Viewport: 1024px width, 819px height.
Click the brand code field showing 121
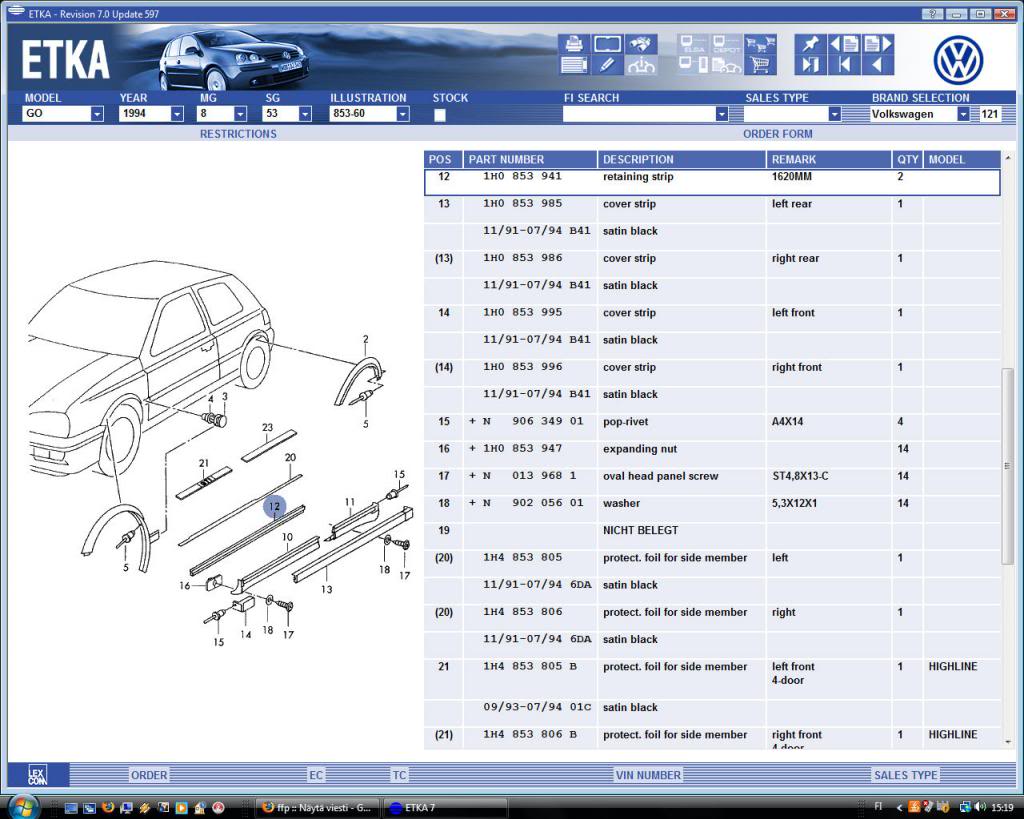(x=989, y=114)
